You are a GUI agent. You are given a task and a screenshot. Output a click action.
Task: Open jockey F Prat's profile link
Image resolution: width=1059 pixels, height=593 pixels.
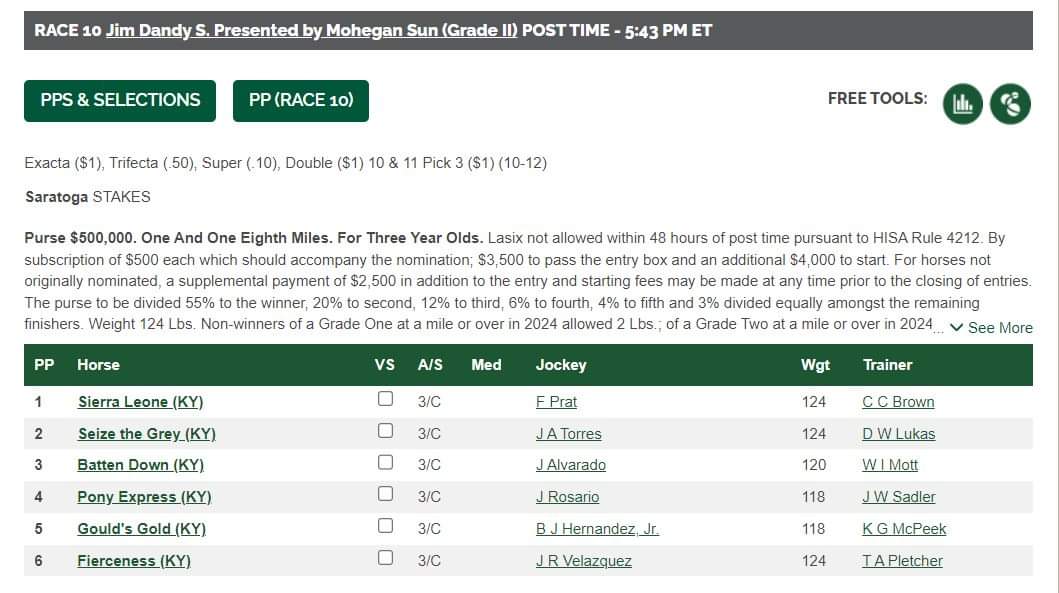pos(557,402)
